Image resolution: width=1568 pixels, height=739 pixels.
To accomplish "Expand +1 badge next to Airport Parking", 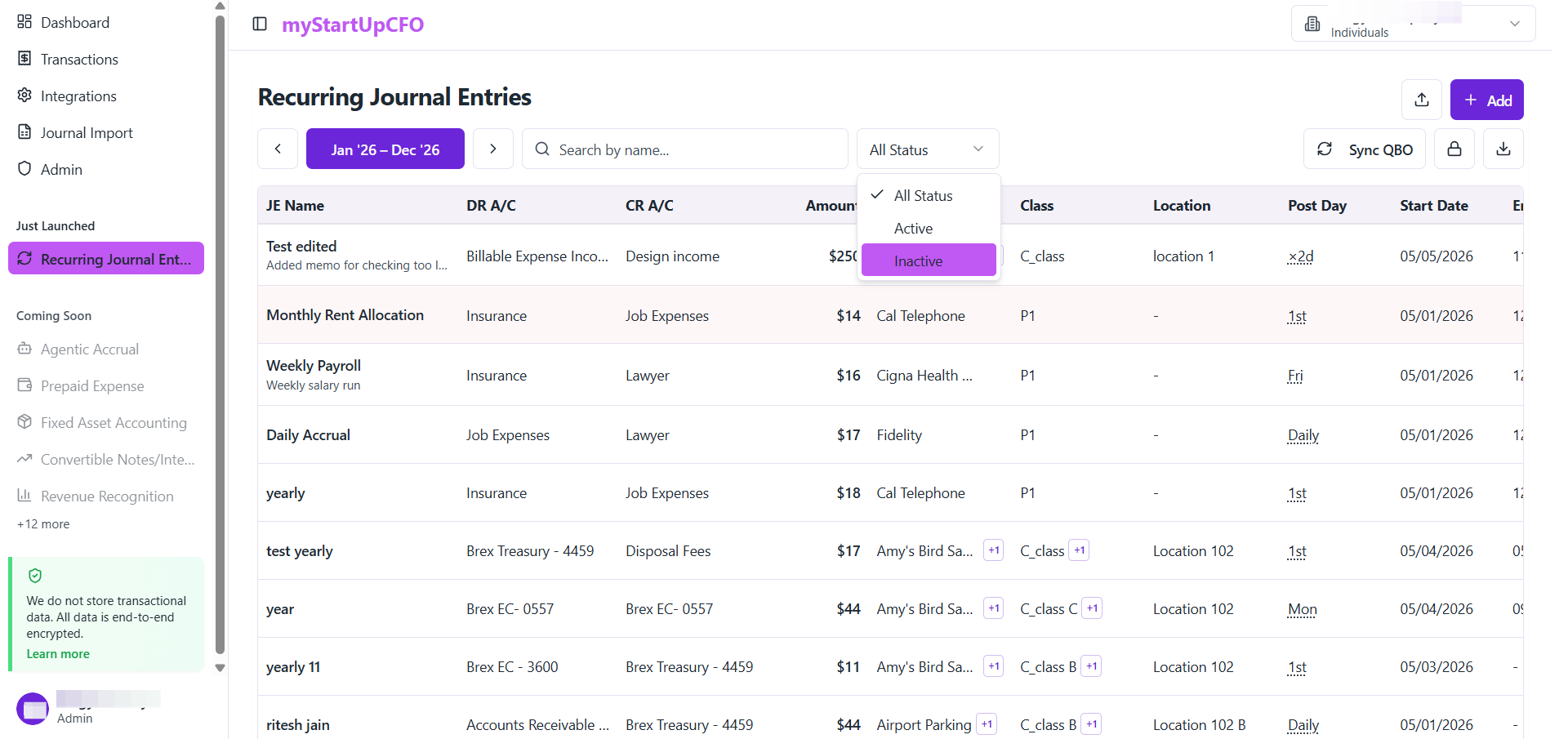I will [x=987, y=724].
